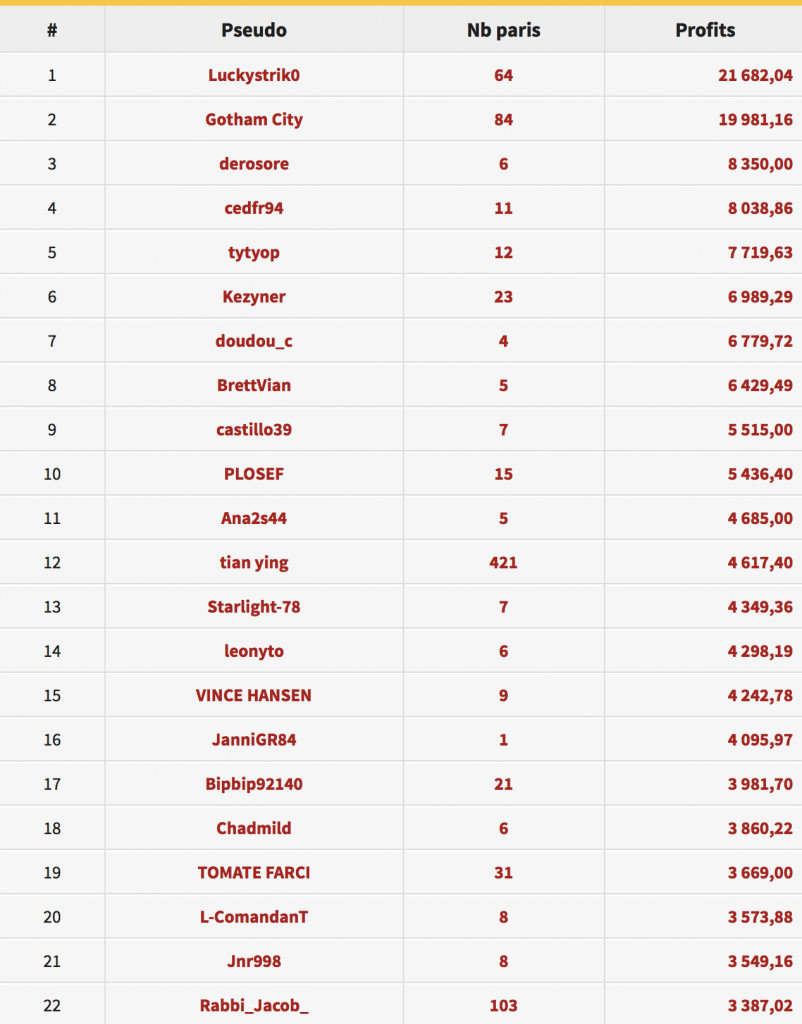This screenshot has width=802, height=1024.
Task: Open the tytyop profile link
Action: pos(253,253)
